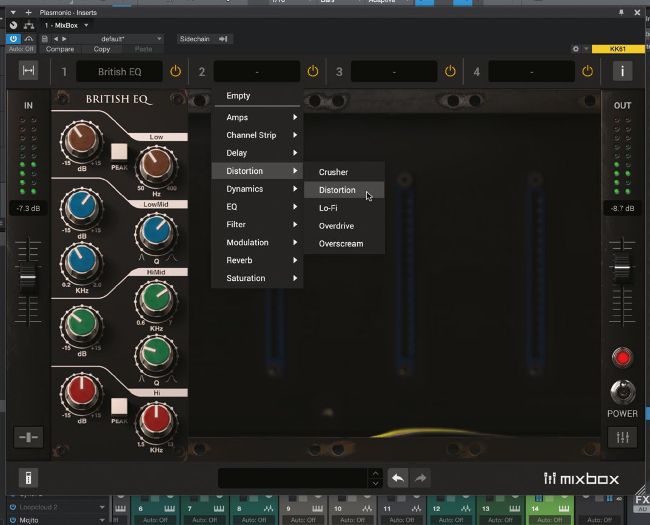Click the routing icon left of 1 - MixBox
Viewport: 650px width, 525px height.
29,25
